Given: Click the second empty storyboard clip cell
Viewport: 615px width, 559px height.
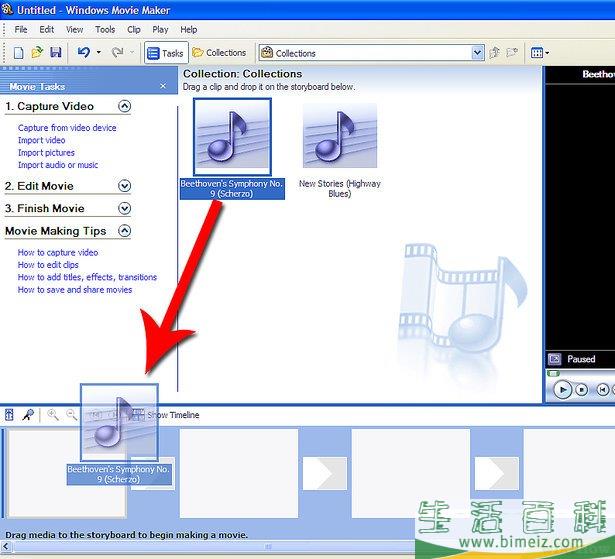Looking at the screenshot, I should pos(239,473).
